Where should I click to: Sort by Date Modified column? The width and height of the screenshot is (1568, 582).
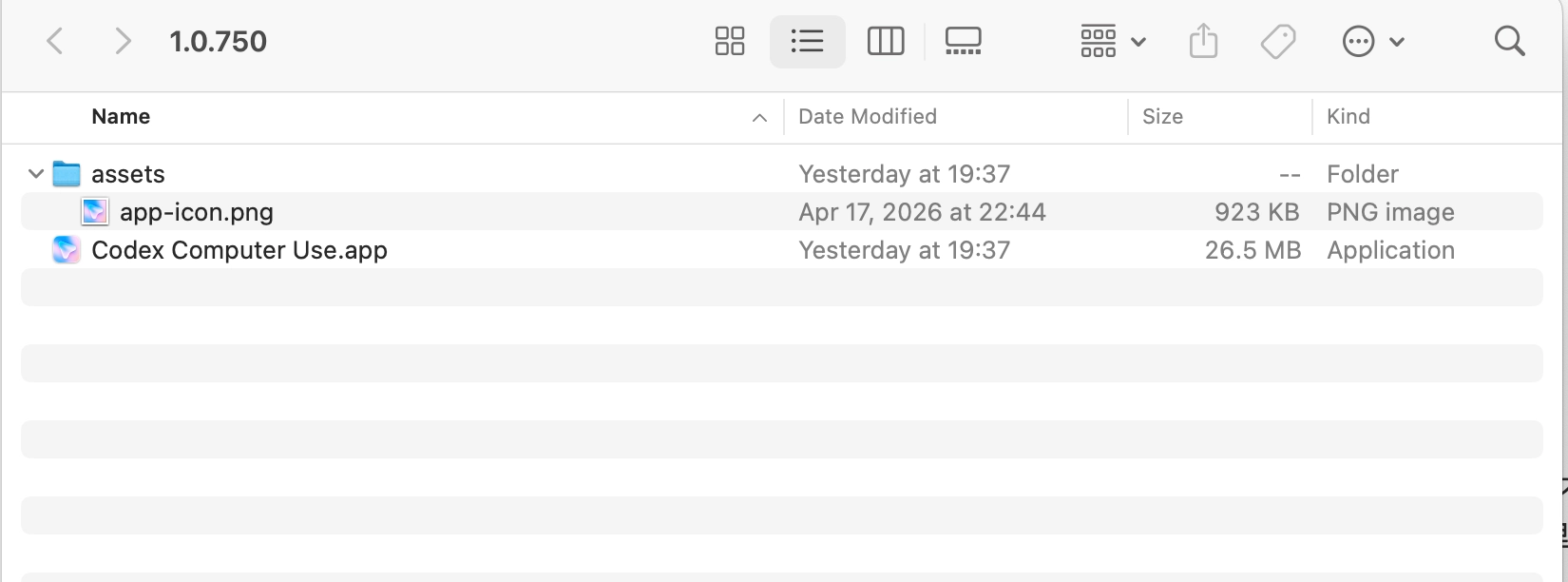click(867, 116)
